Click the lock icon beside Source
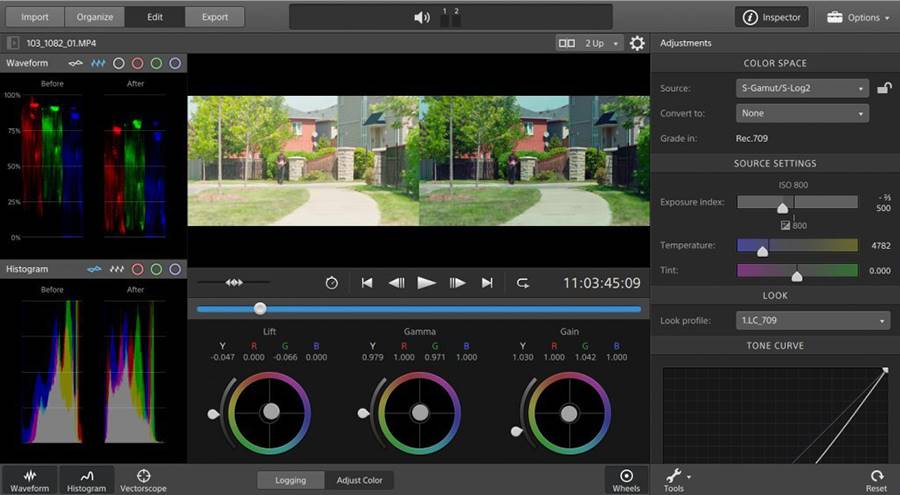Screen dimensions: 900x495 884,88
